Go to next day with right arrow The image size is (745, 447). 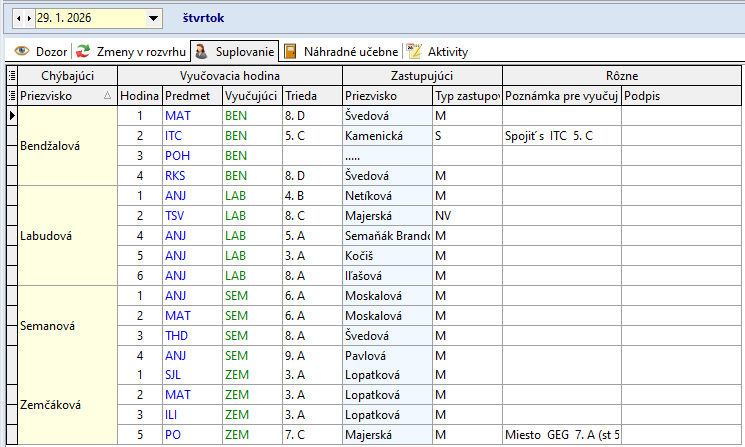[28, 18]
